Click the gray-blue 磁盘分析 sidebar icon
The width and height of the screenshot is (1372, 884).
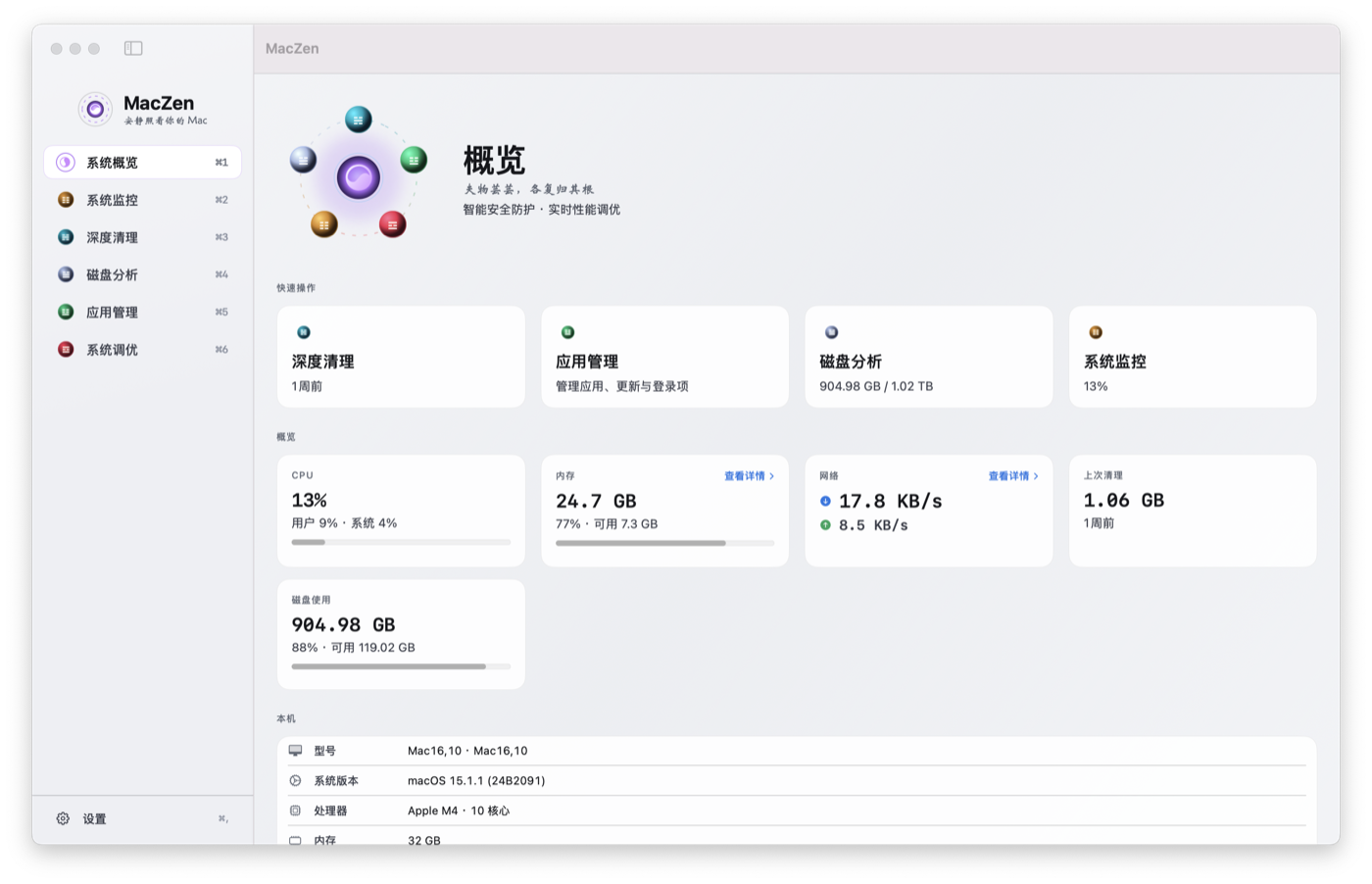coord(66,274)
